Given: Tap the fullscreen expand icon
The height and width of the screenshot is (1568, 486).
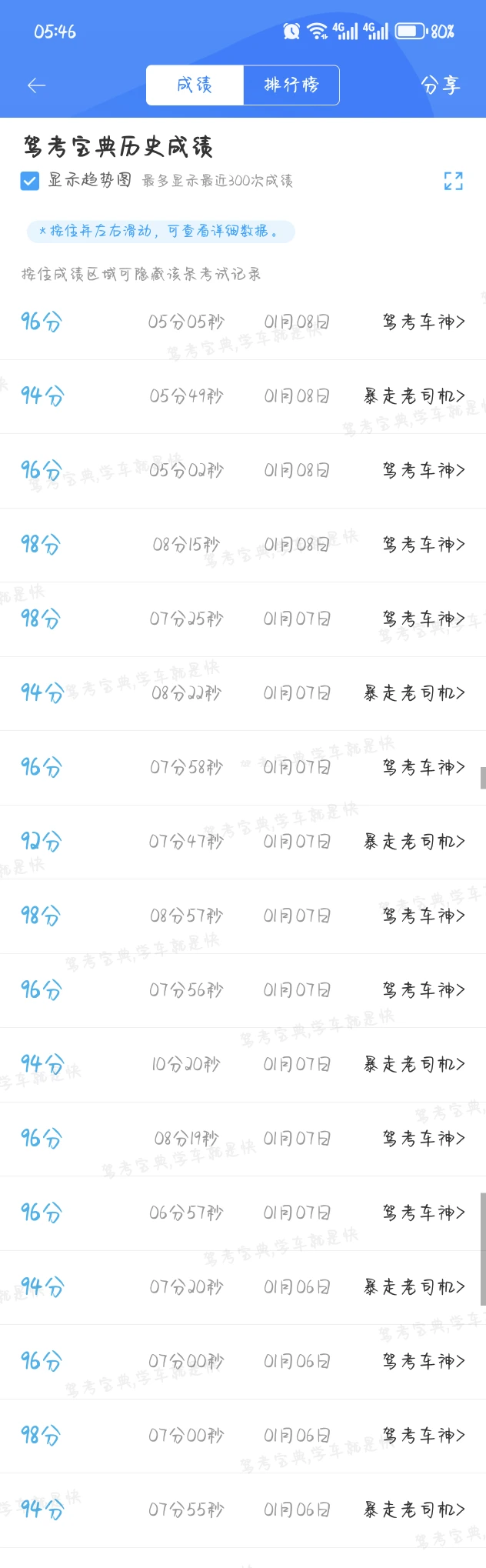Looking at the screenshot, I should [453, 181].
